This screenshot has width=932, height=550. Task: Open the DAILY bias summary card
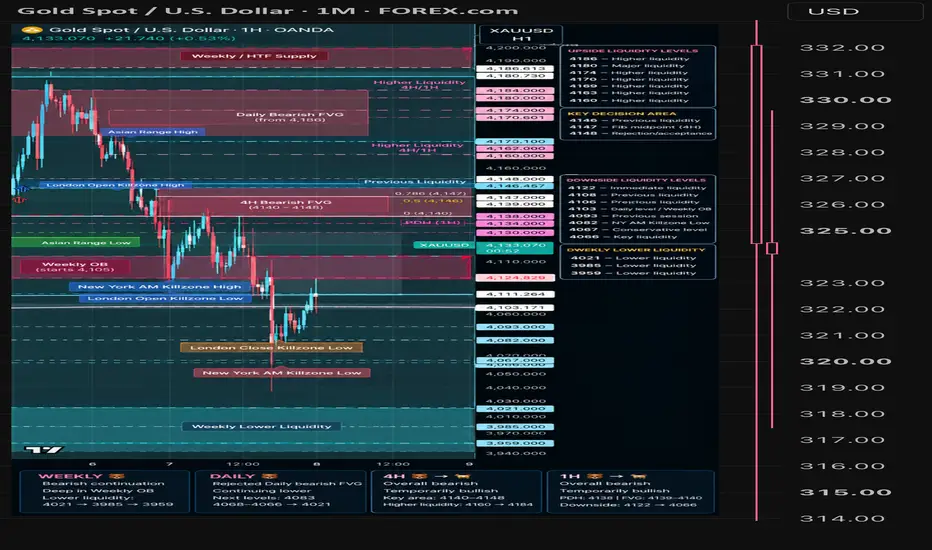coord(281,492)
